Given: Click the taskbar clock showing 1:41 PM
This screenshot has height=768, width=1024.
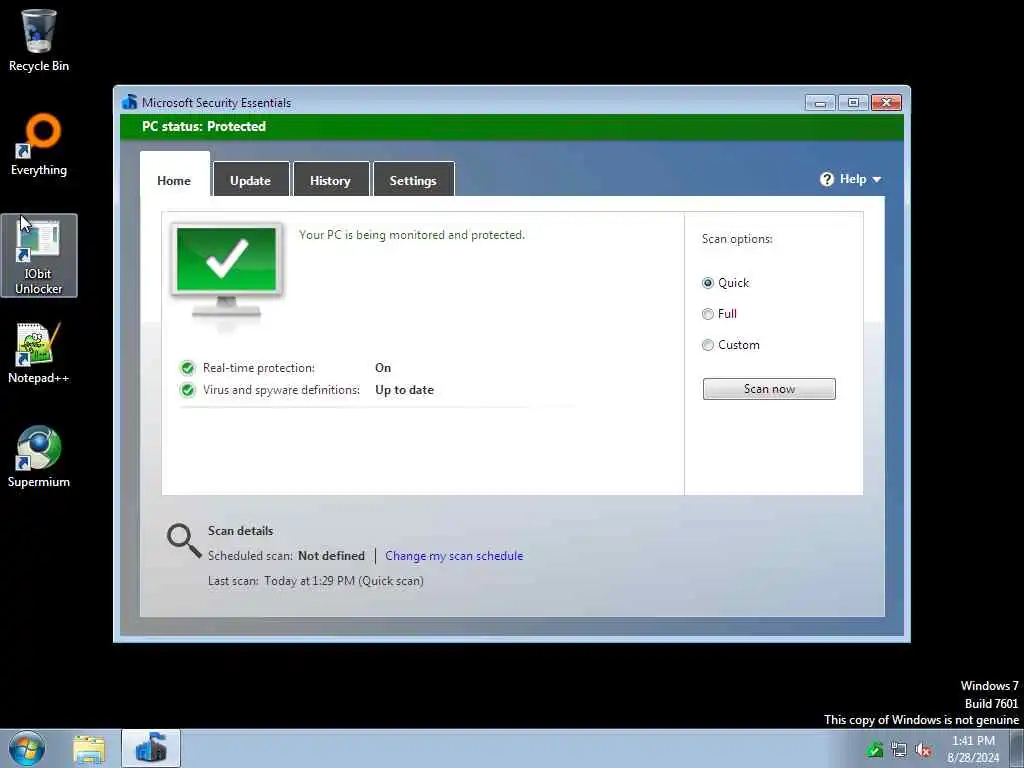Looking at the screenshot, I should click(x=974, y=749).
